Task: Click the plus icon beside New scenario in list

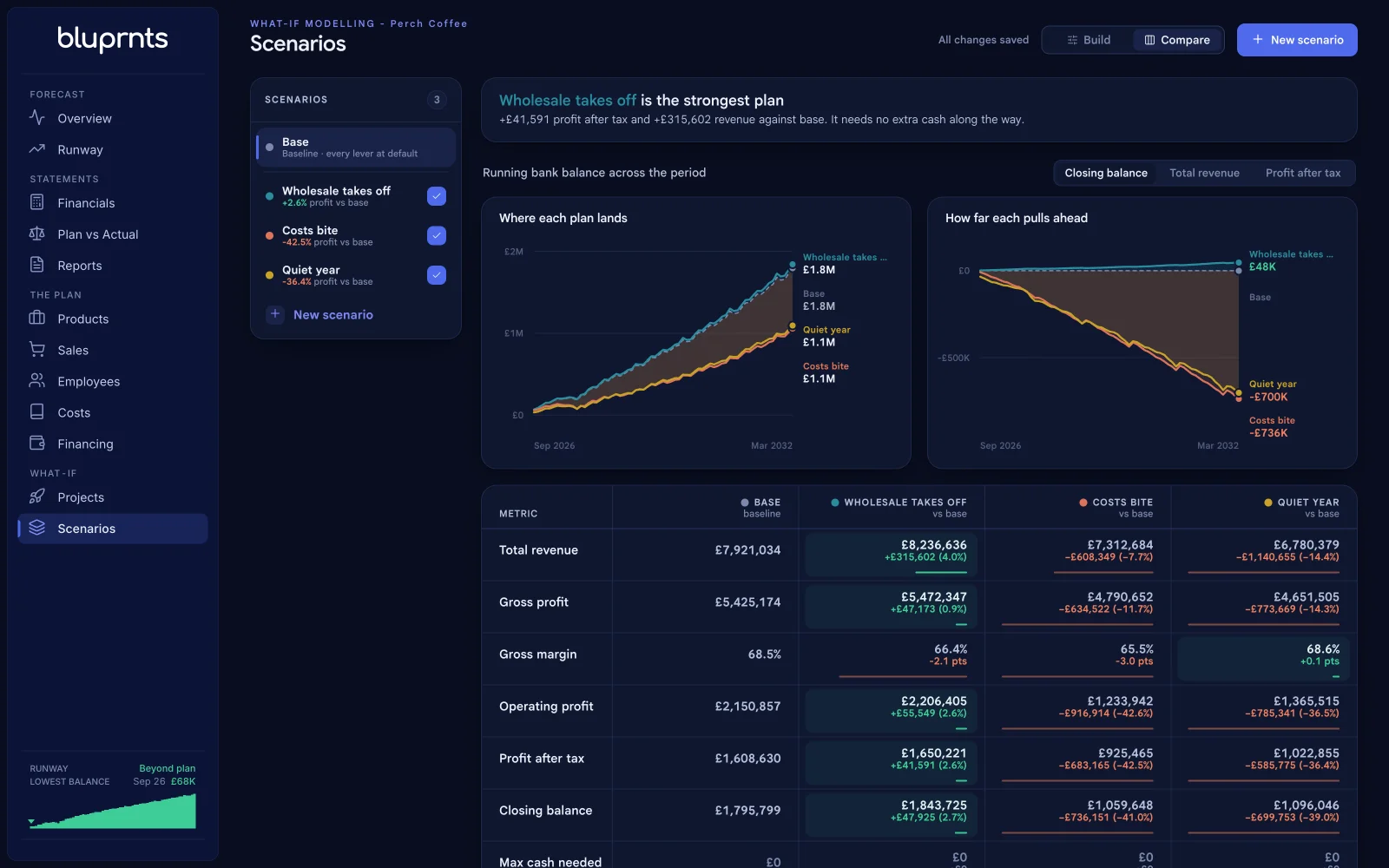Action: (x=275, y=314)
